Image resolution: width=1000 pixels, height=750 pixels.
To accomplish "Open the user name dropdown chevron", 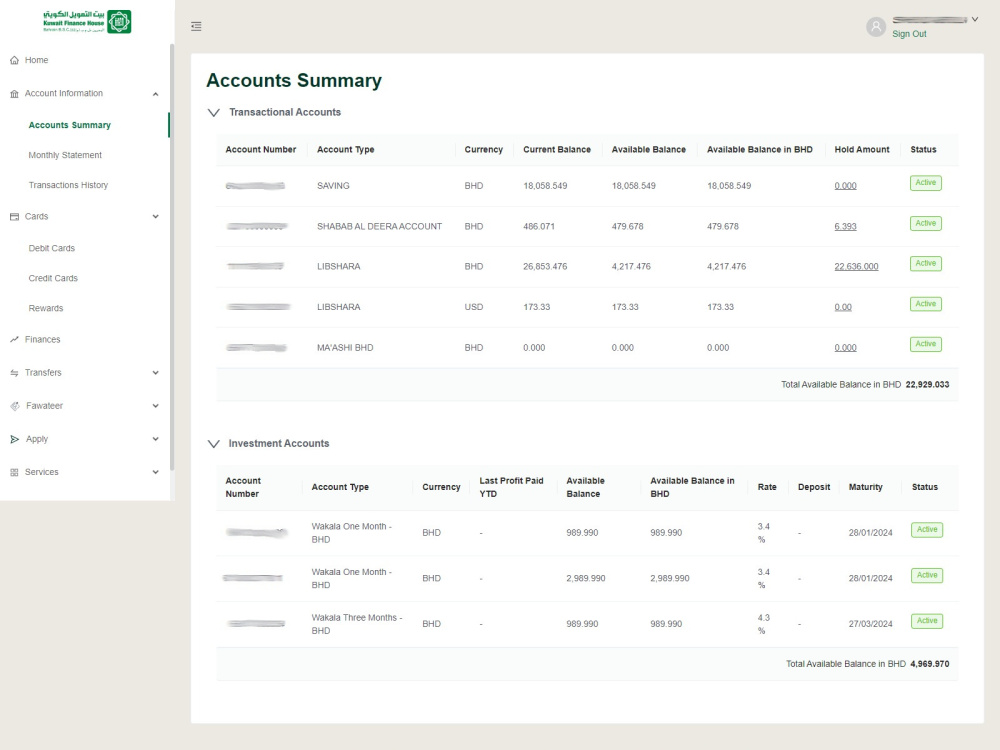I will click(x=974, y=19).
